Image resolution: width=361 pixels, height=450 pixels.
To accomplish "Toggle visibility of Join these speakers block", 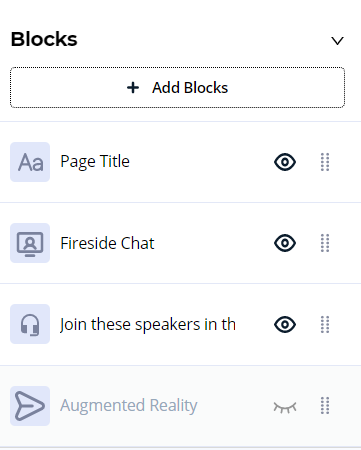I will click(x=285, y=324).
